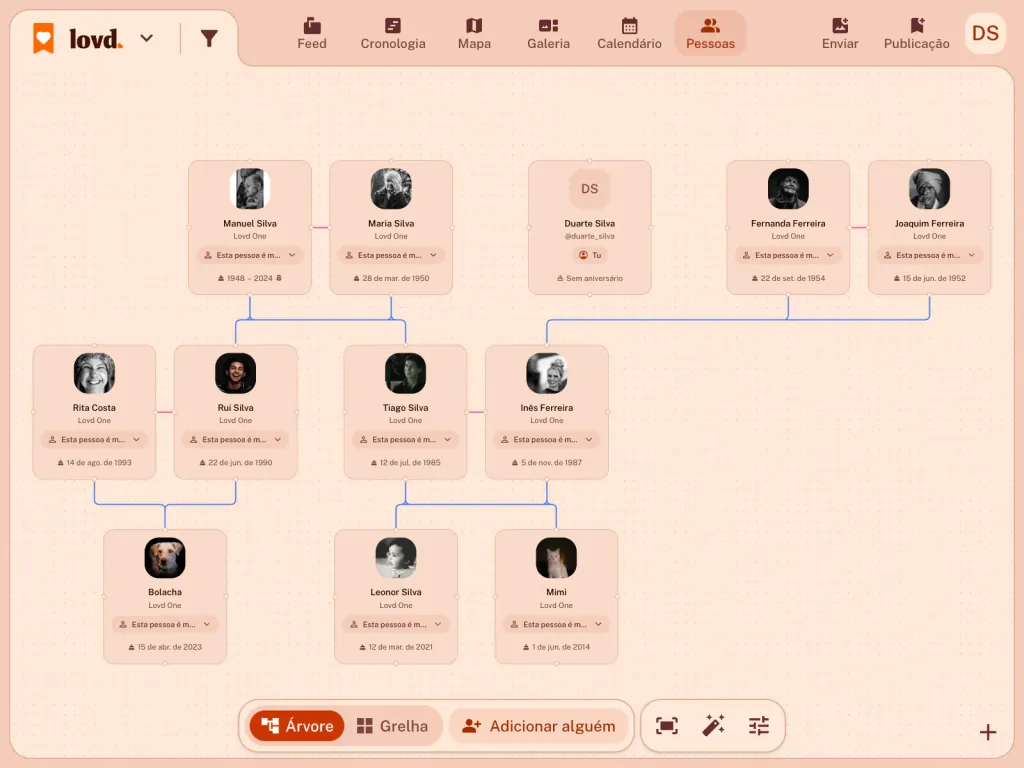Image resolution: width=1024 pixels, height=768 pixels.
Task: Open Leonor Silva's profile photo
Action: pyautogui.click(x=396, y=558)
